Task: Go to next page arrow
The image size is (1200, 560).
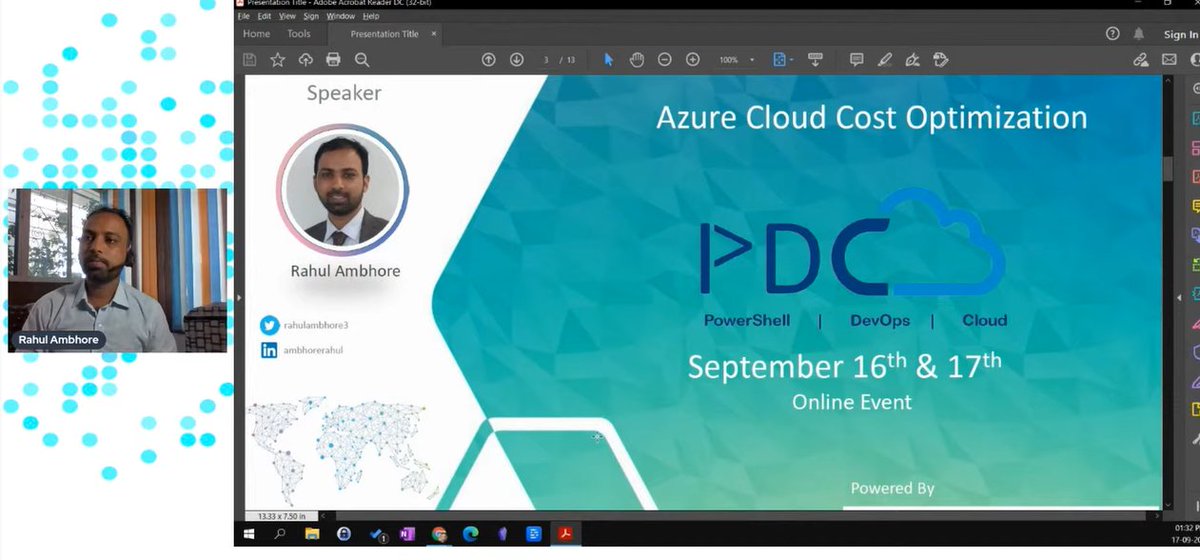Action: click(517, 60)
